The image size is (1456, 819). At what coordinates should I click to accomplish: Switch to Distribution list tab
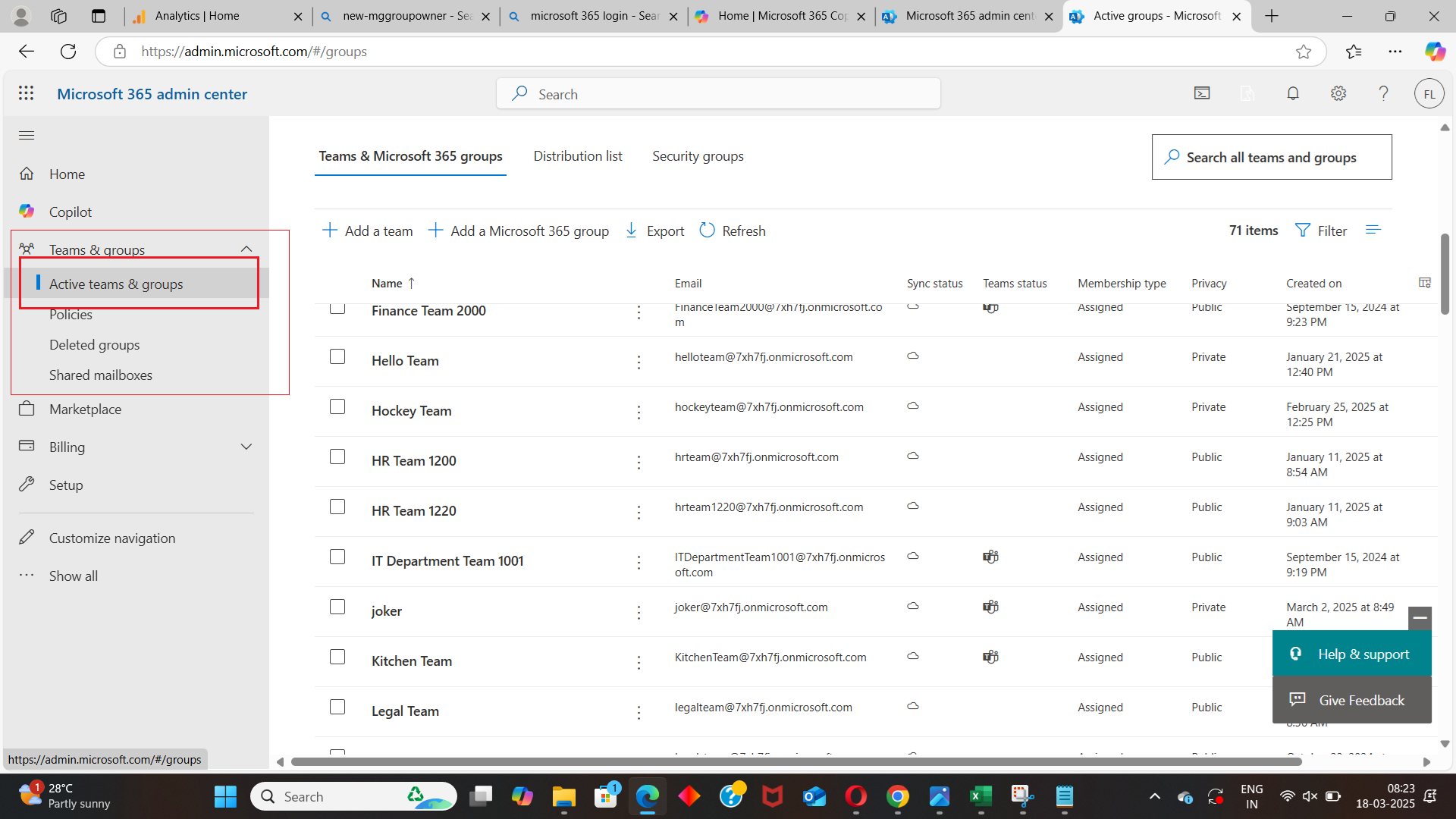point(578,156)
